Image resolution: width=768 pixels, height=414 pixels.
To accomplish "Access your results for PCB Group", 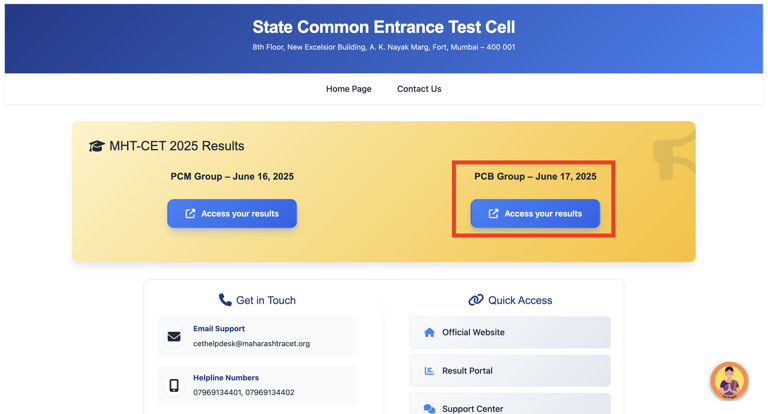I will click(535, 213).
